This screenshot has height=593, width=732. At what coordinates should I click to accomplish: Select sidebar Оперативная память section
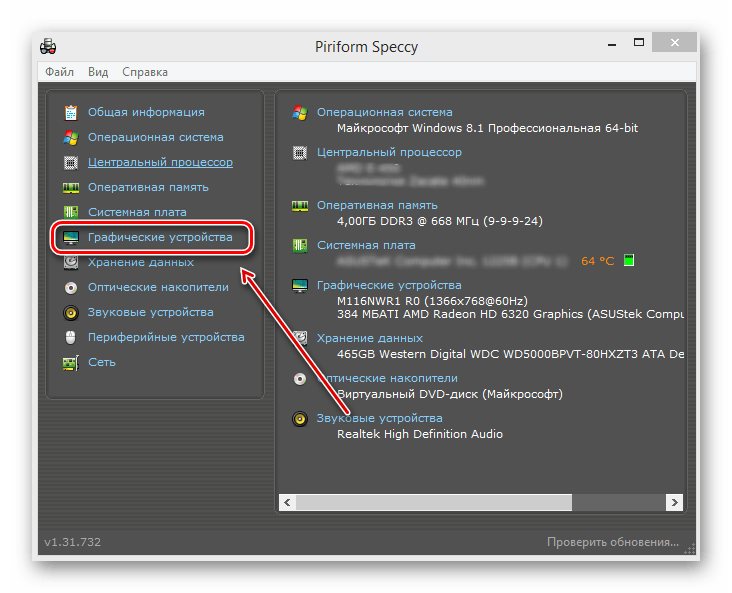(148, 187)
